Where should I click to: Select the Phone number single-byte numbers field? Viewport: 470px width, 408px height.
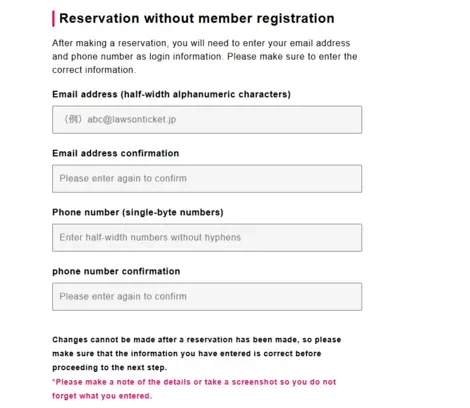pos(207,238)
